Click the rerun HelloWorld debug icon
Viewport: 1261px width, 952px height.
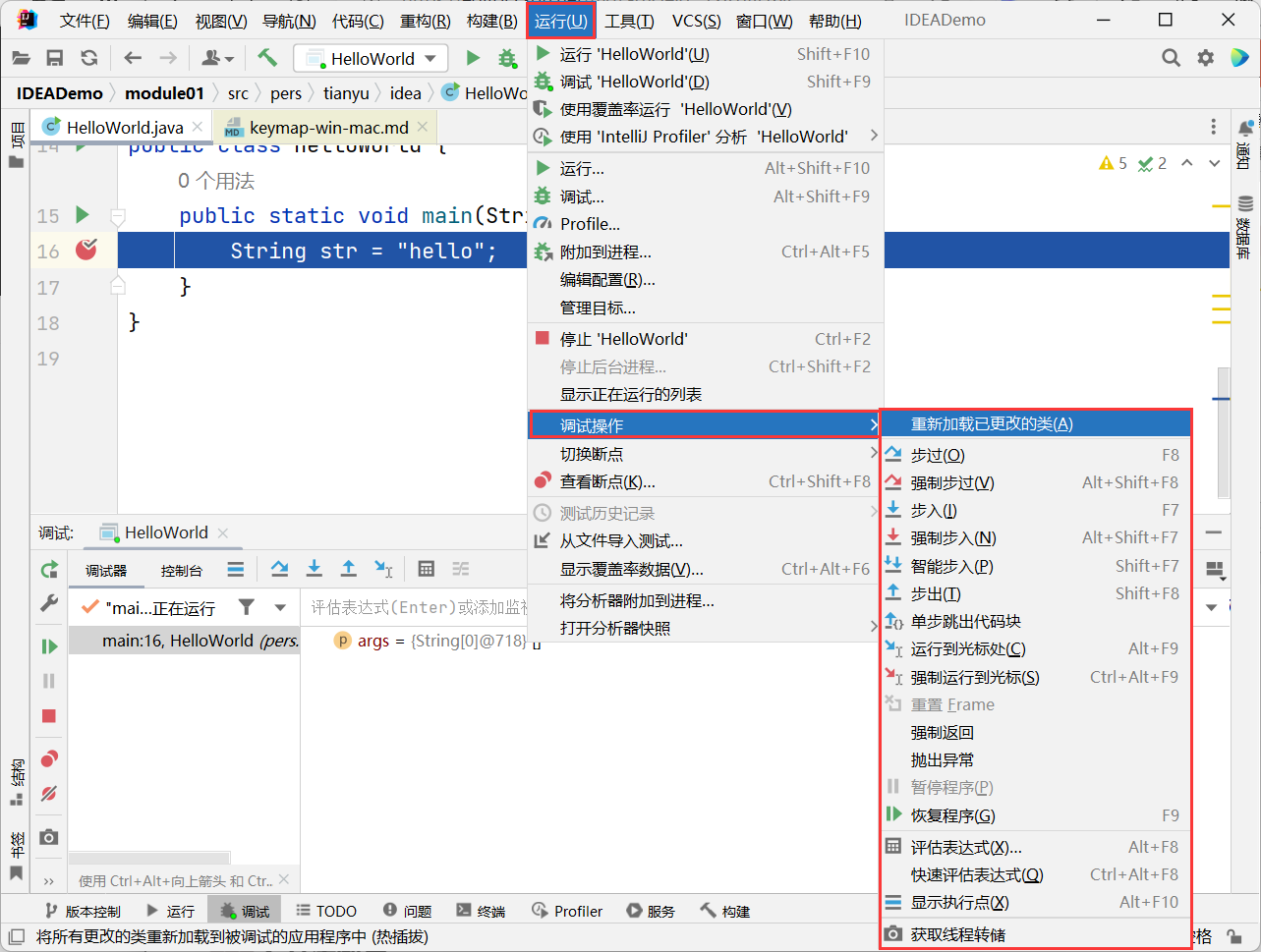click(x=49, y=570)
